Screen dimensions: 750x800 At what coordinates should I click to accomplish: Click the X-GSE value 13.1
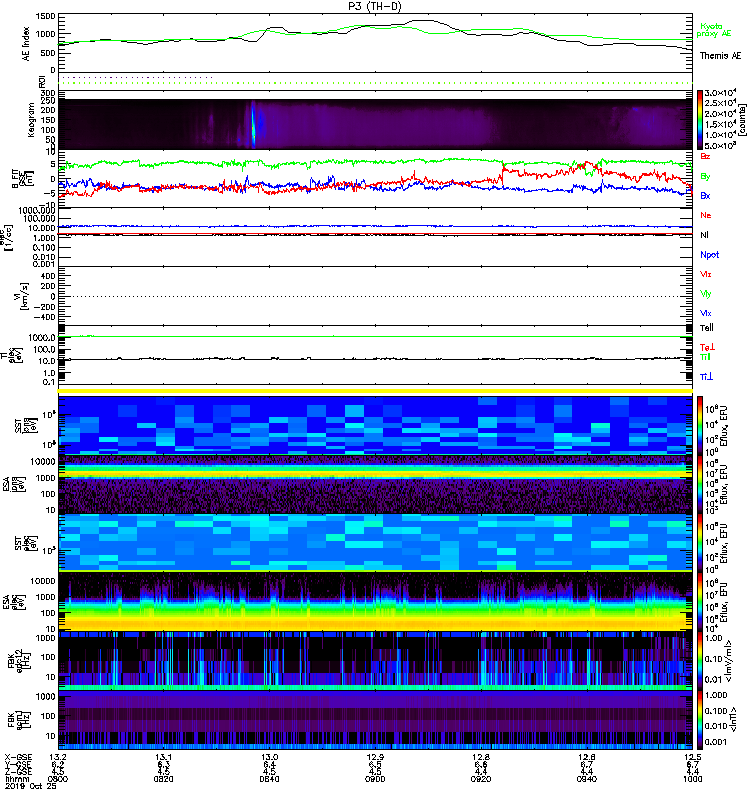(x=163, y=757)
